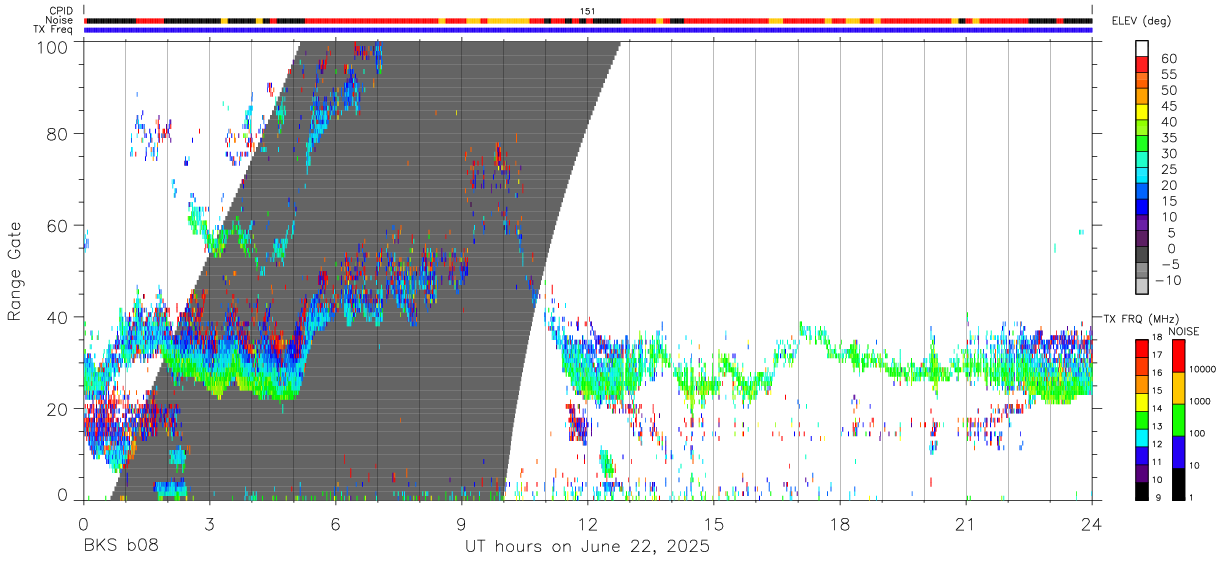The width and height of the screenshot is (1228, 567).
Task: Click the 'CPID' row label at top left
Action: [x=62, y=10]
